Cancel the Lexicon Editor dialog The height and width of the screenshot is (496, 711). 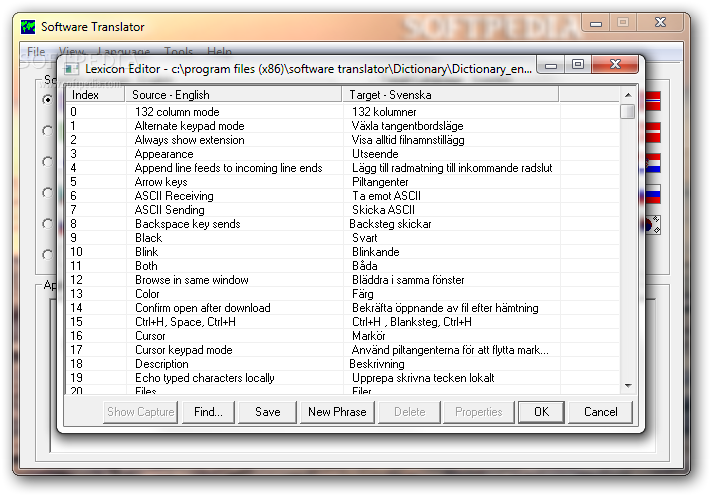pos(600,412)
